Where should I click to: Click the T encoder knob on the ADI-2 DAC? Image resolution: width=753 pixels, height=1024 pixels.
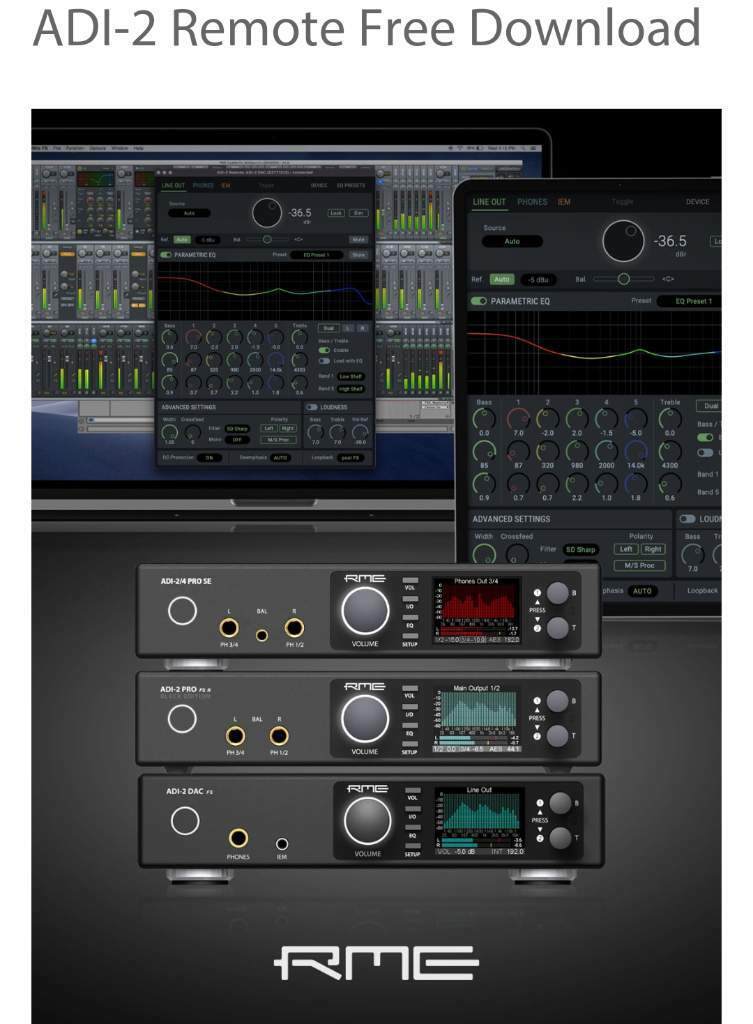(560, 839)
